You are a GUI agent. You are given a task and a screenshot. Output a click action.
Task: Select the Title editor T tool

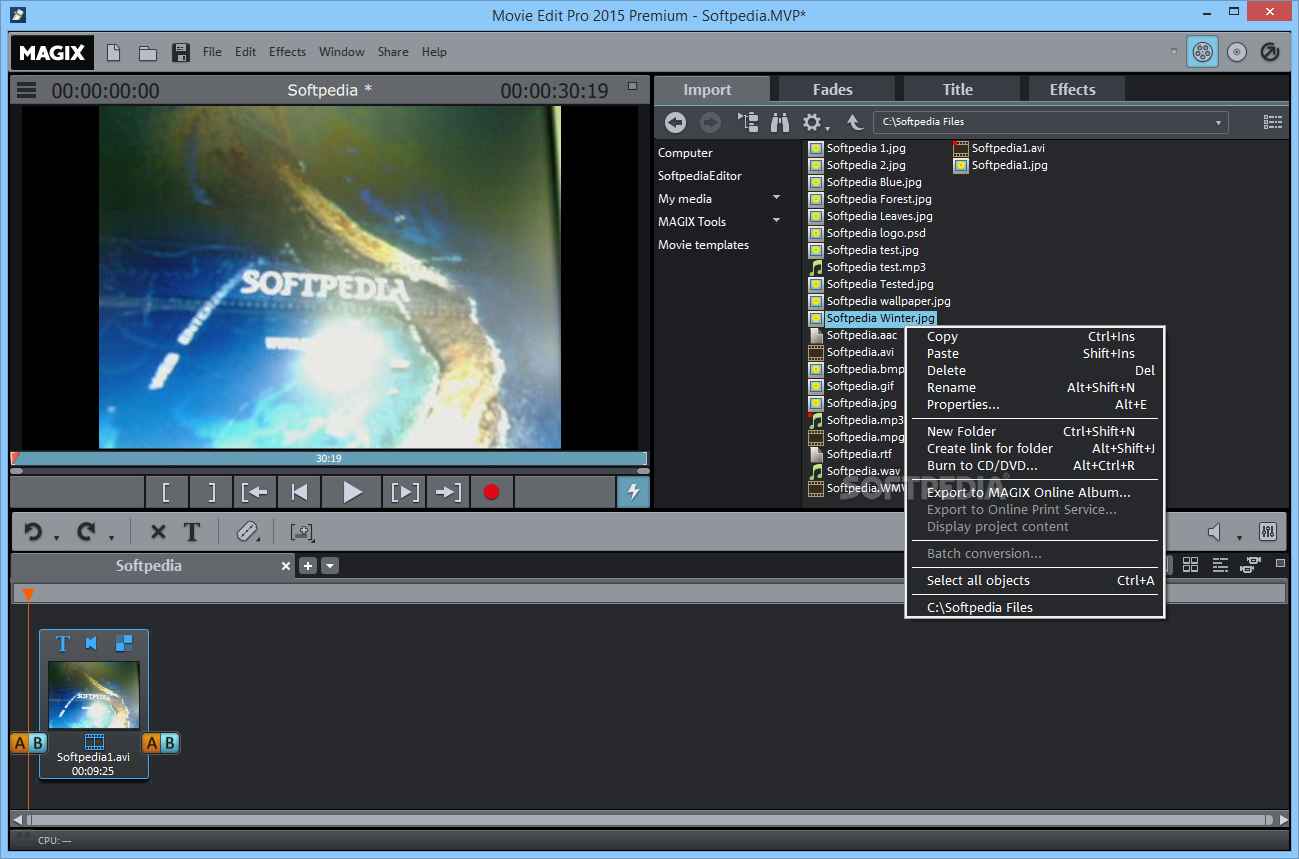[x=192, y=532]
